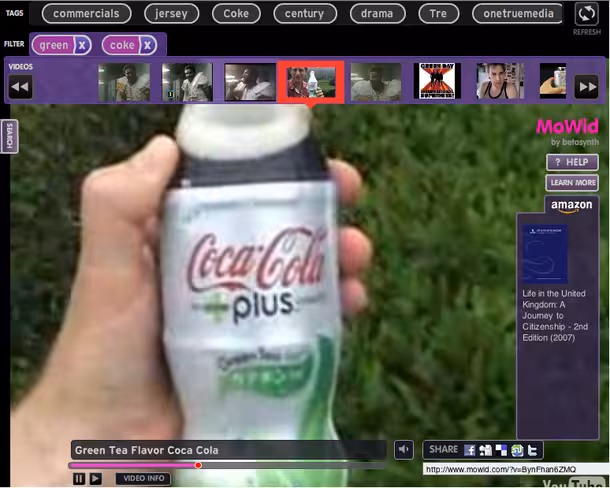Share on StumbleUpon
Image resolution: width=610 pixels, height=488 pixels.
pos(517,450)
